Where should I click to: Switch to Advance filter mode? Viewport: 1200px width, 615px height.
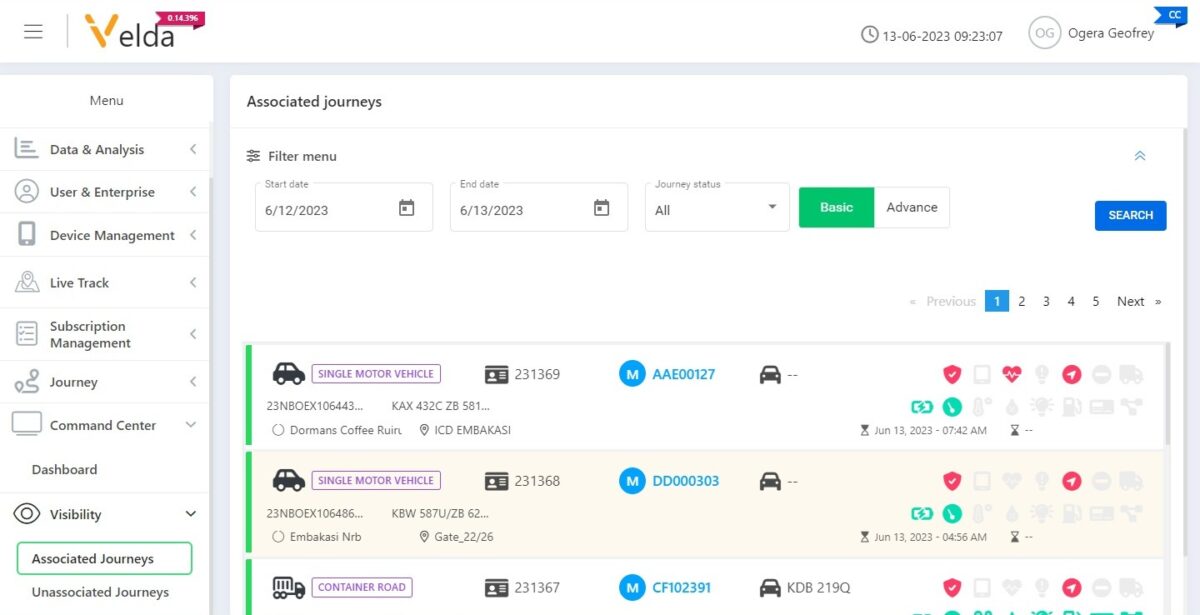pyautogui.click(x=911, y=207)
